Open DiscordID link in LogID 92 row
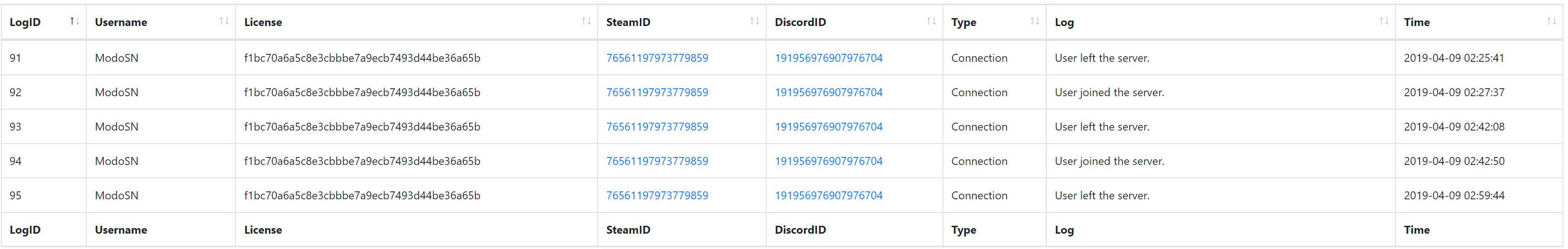Viewport: 1568px width, 249px height. pyautogui.click(x=828, y=92)
